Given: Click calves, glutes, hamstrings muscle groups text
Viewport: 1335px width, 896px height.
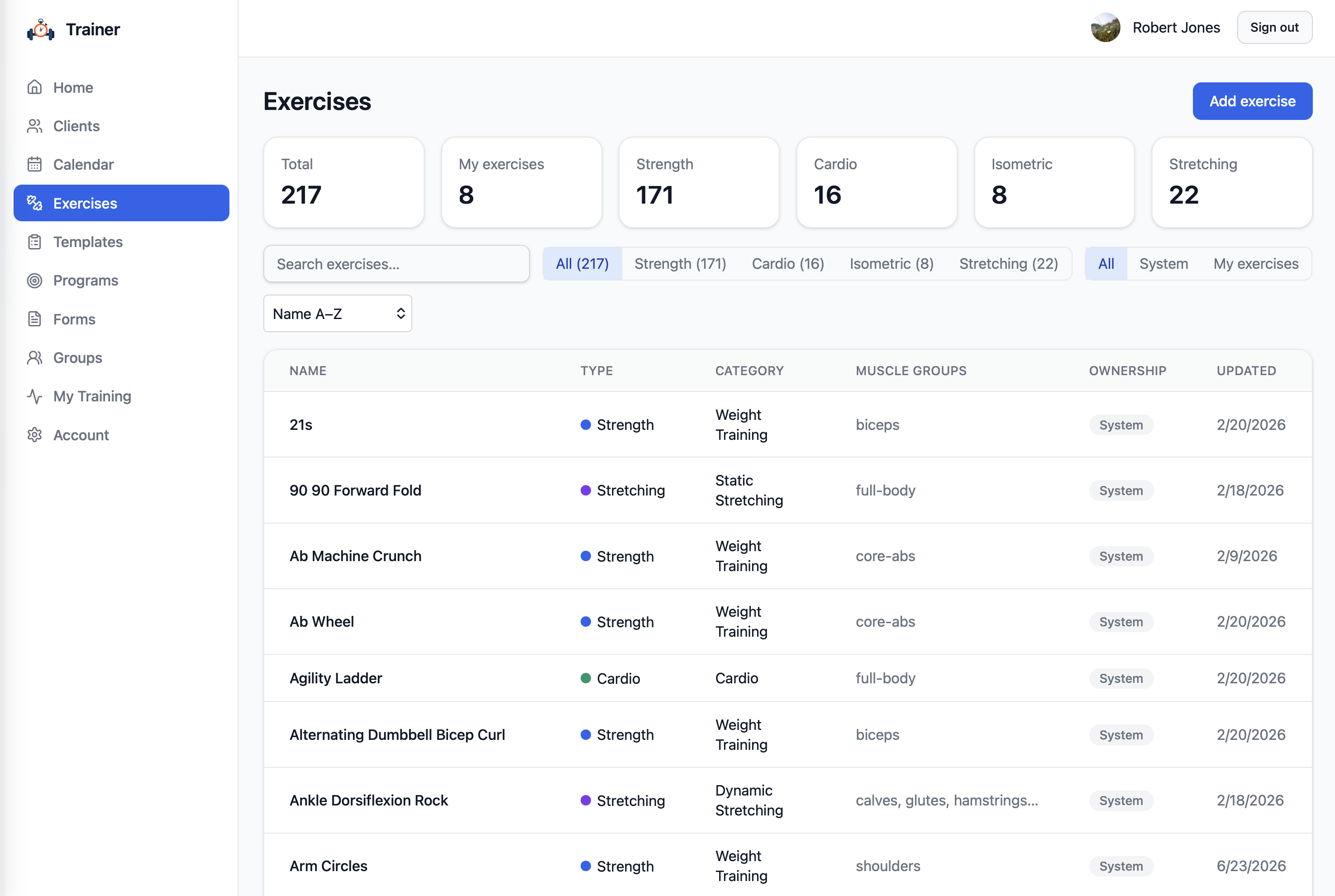Looking at the screenshot, I should tap(946, 801).
